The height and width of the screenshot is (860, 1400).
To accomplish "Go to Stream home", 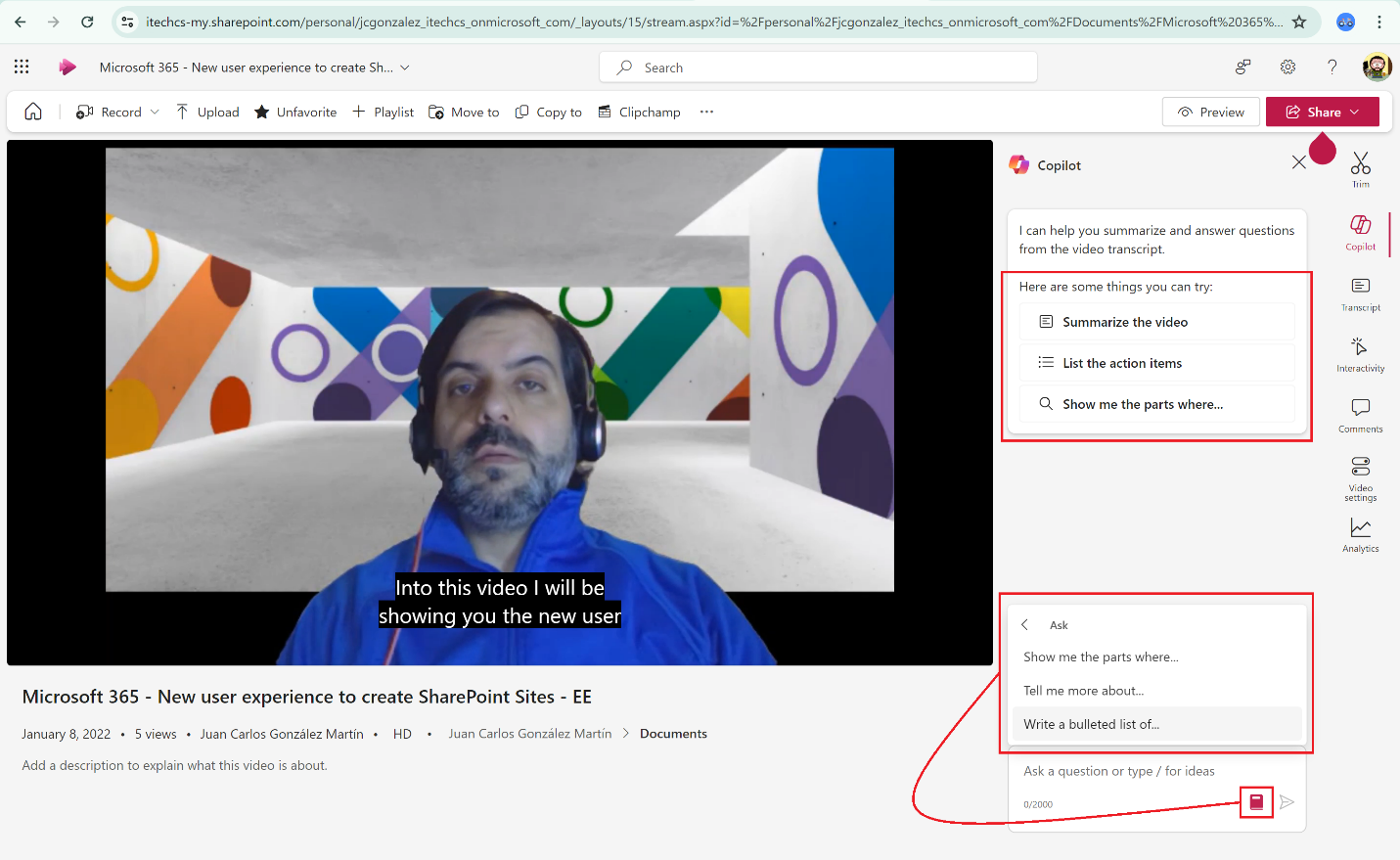I will tap(32, 112).
